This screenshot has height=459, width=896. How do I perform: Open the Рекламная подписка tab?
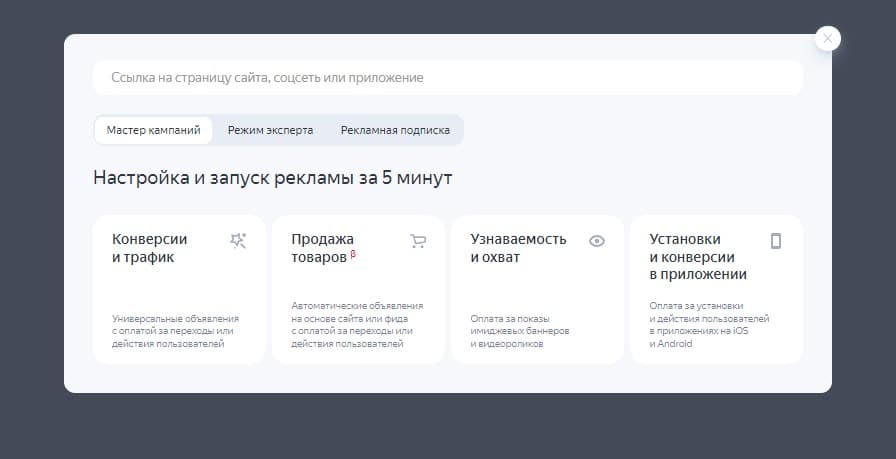click(395, 130)
